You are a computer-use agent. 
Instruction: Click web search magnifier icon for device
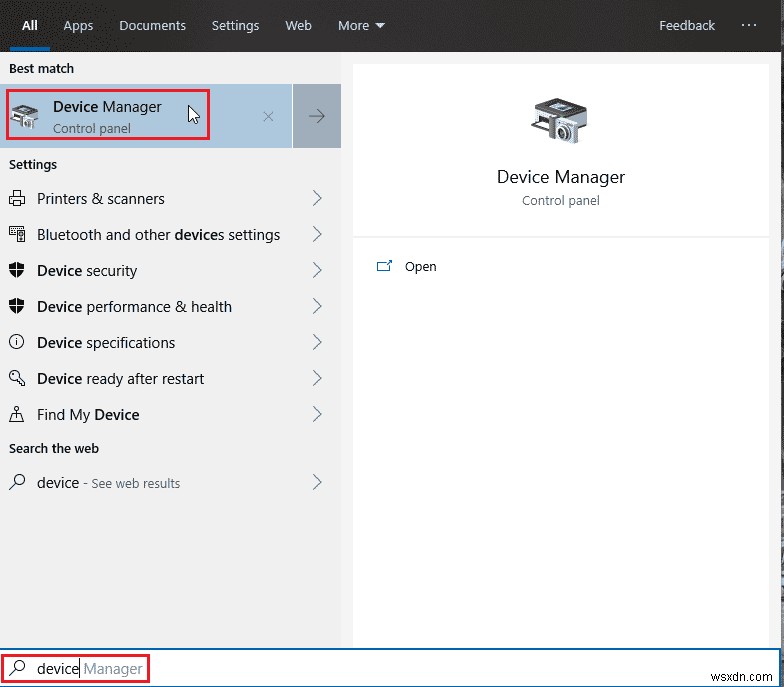point(17,482)
